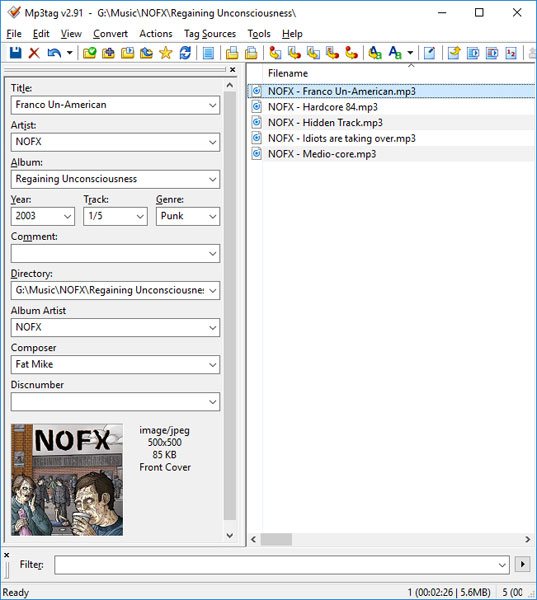
Task: Click the playlist folder with play symbol
Action: pos(127,53)
